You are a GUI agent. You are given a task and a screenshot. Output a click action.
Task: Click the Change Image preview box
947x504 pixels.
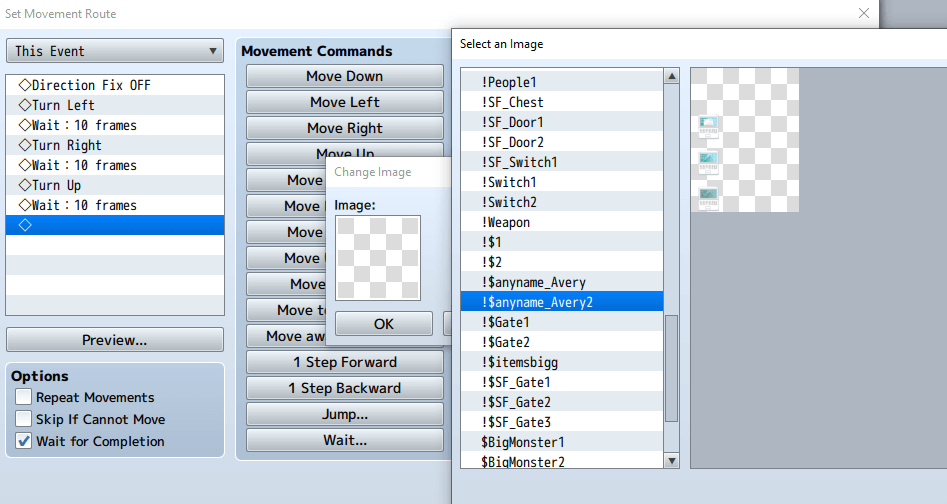[378, 258]
